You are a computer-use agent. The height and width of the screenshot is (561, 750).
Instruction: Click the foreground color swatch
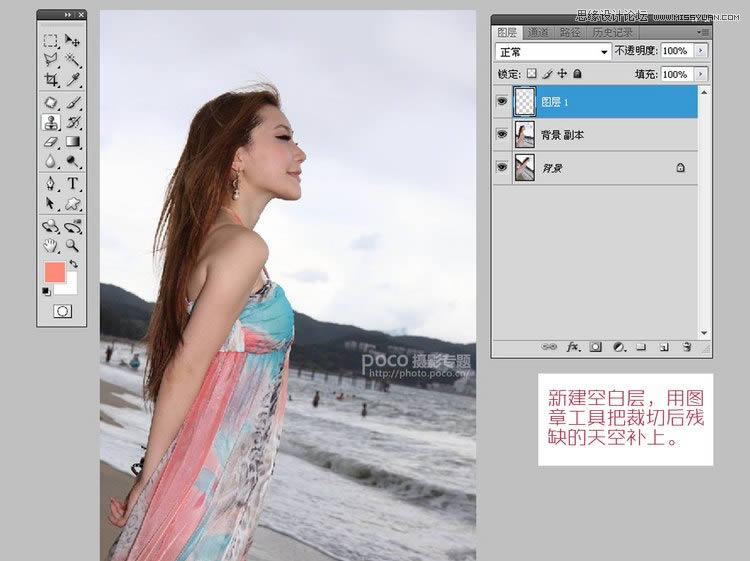coord(55,272)
